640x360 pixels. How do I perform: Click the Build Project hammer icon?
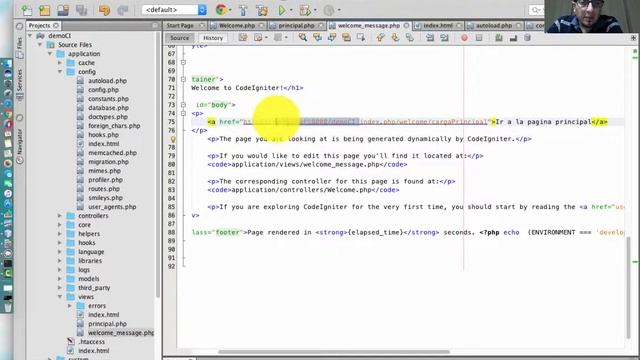(x=243, y=10)
